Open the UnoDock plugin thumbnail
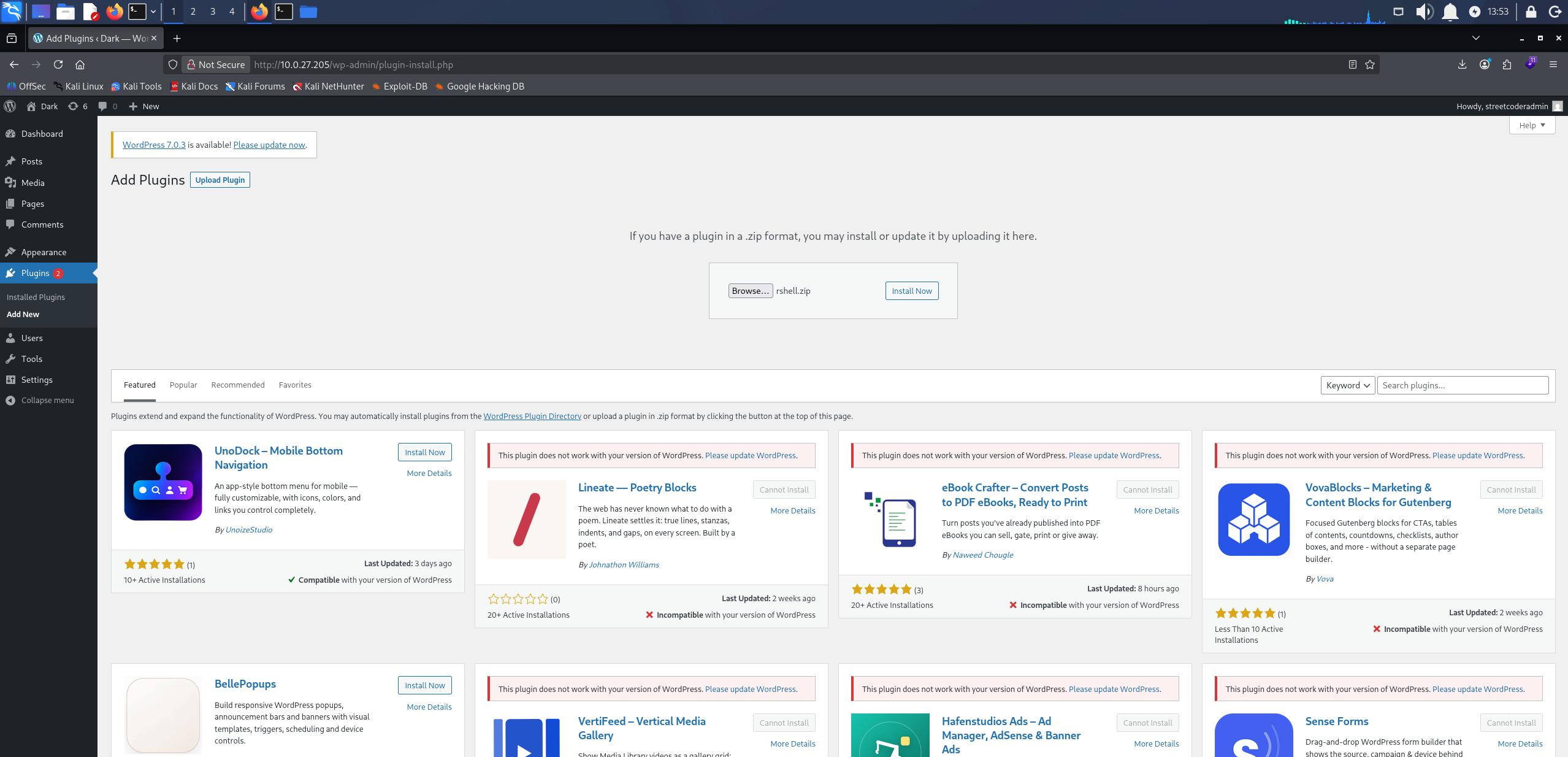 click(163, 482)
